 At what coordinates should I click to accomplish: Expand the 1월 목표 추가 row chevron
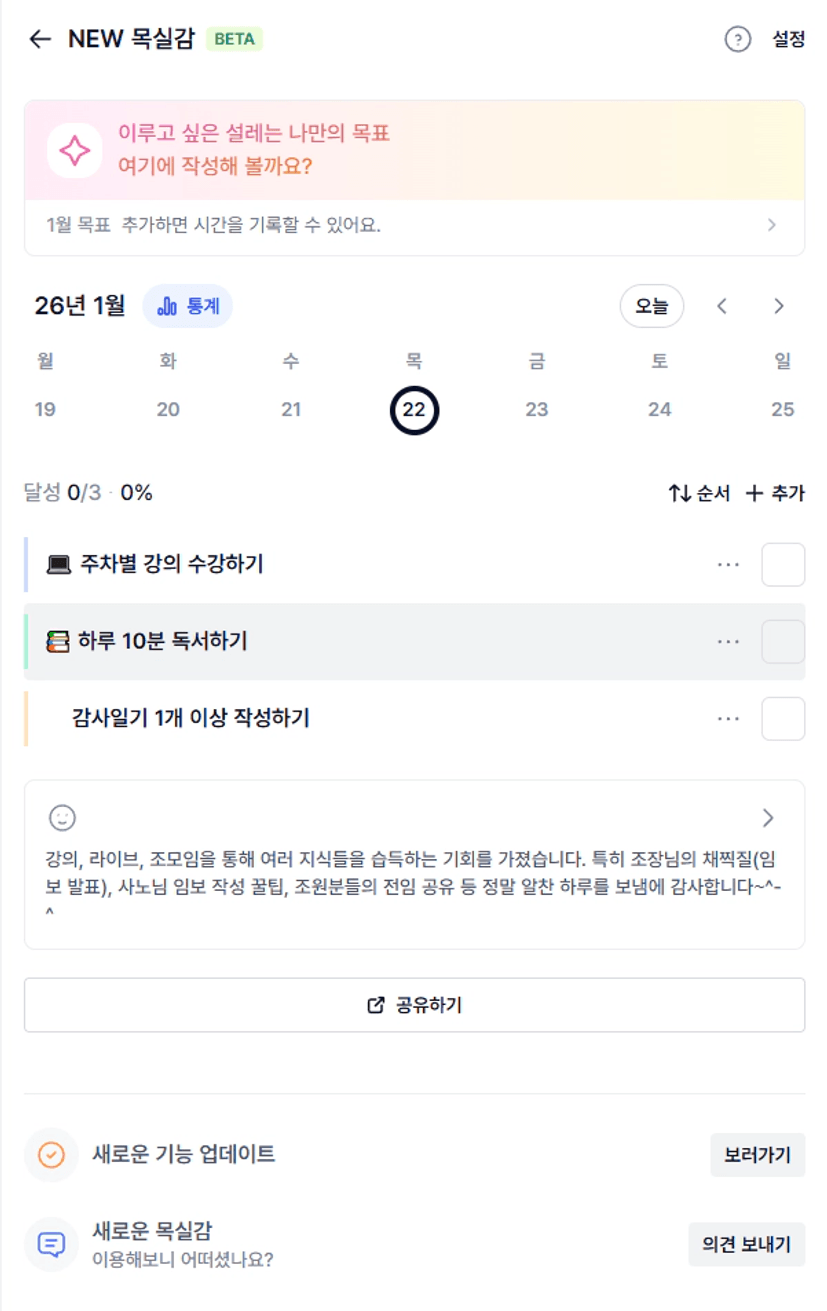[771, 225]
